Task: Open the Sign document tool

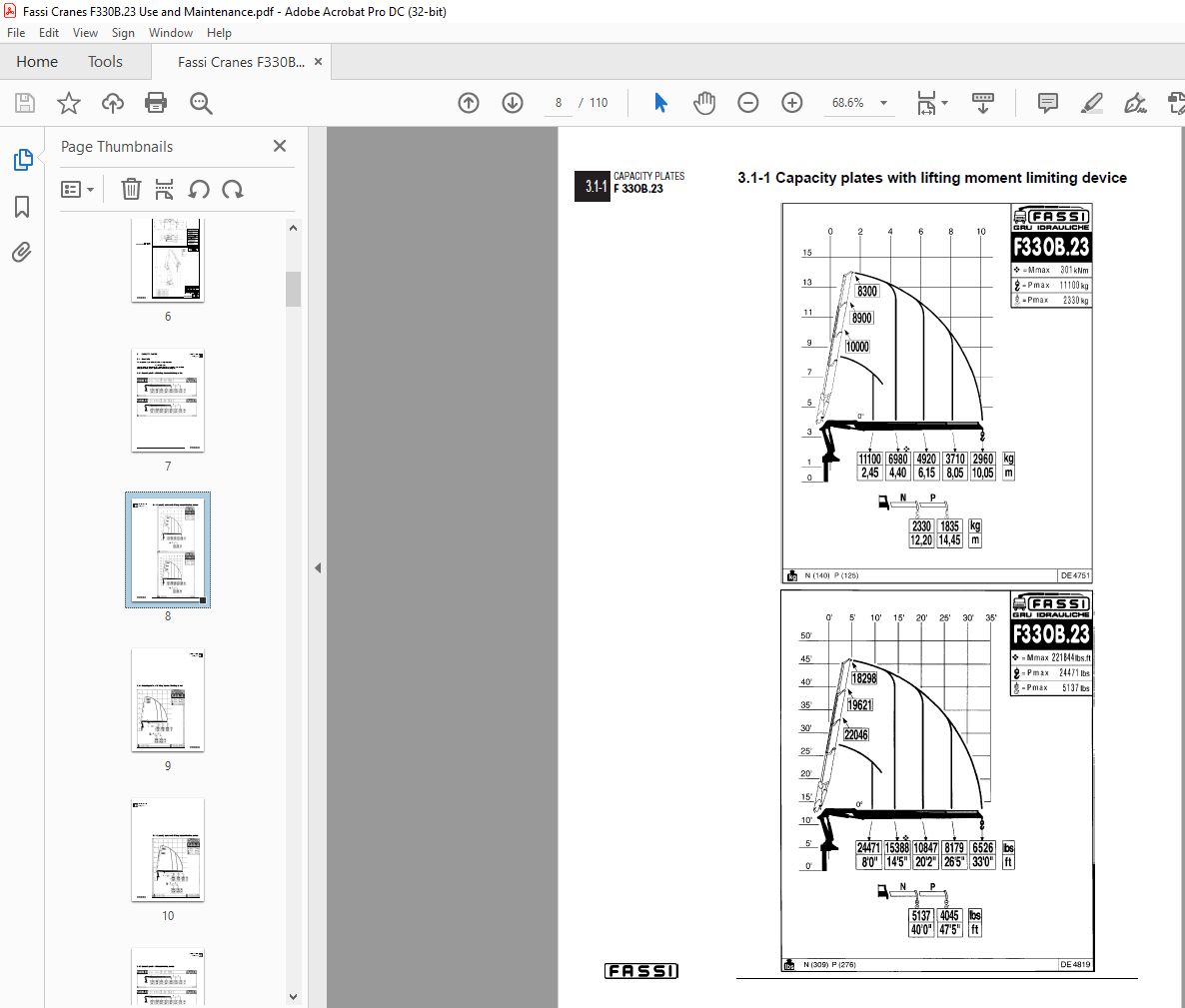Action: 1135,103
